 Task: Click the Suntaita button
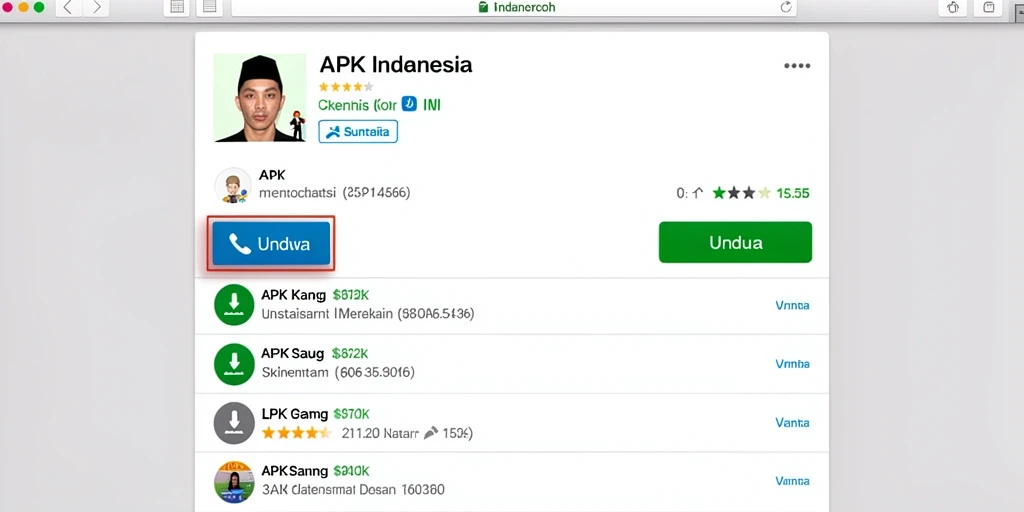[x=358, y=131]
